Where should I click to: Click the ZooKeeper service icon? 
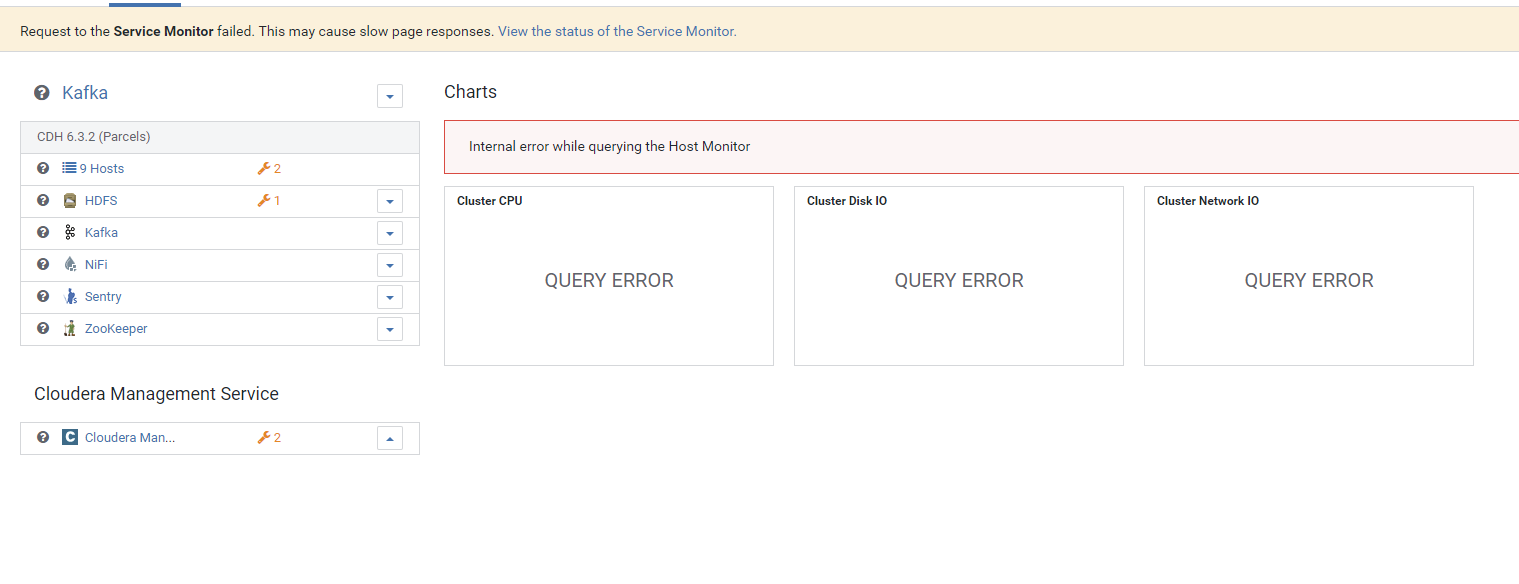(69, 328)
